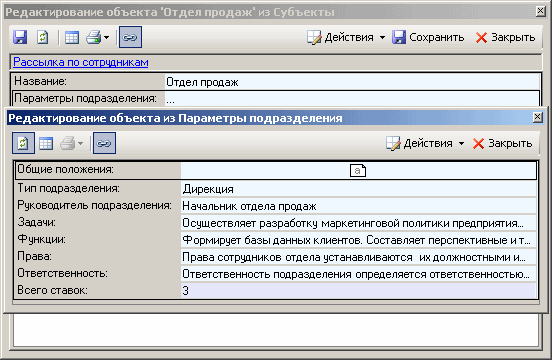
Task: Click the Название field with Отдел продаж
Action: pyautogui.click(x=352, y=82)
